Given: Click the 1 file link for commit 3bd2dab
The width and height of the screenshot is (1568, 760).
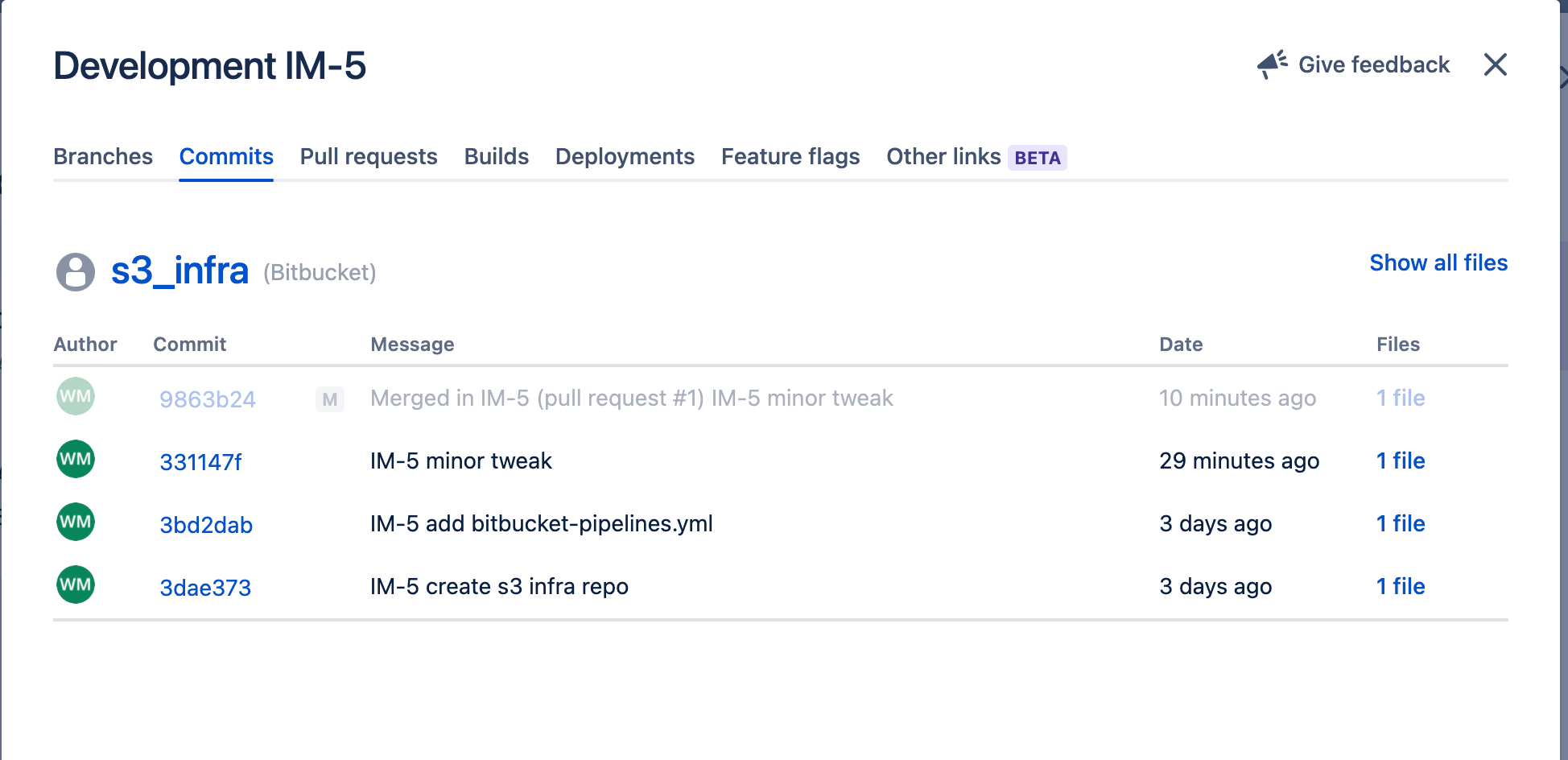Looking at the screenshot, I should click(x=1400, y=523).
